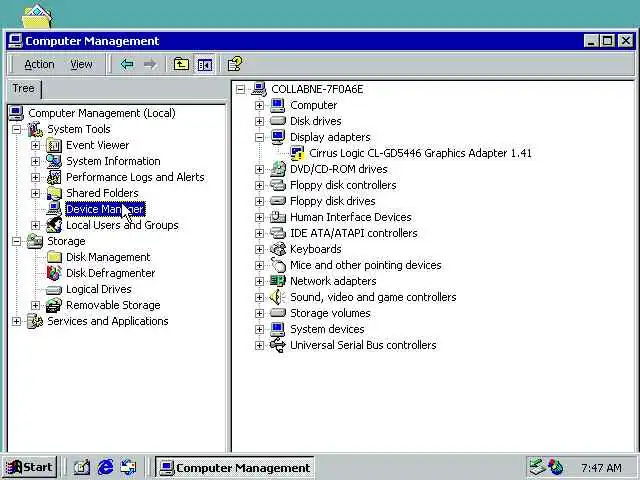This screenshot has height=480, width=640.
Task: Select the Computer device category
Action: 313,105
